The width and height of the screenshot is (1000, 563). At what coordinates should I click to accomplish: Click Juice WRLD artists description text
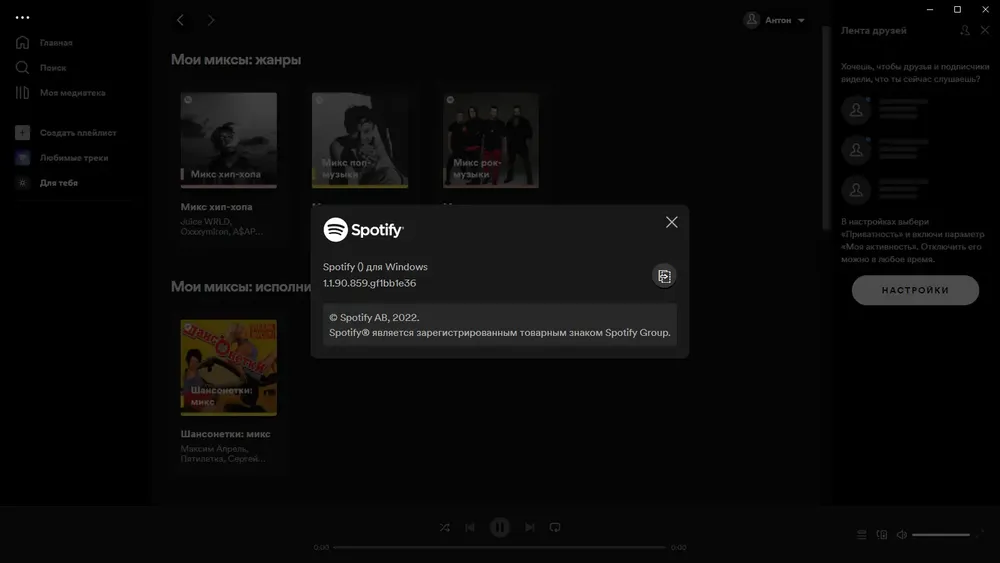221,226
